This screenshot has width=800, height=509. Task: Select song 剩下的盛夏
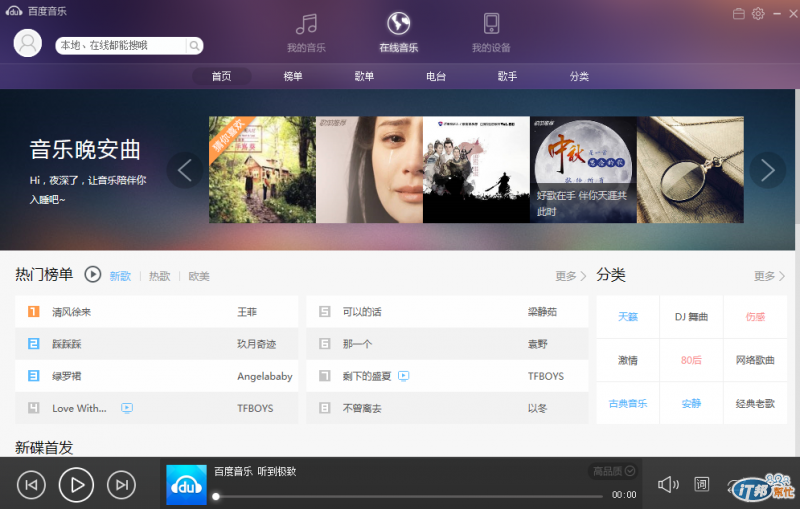[366, 376]
